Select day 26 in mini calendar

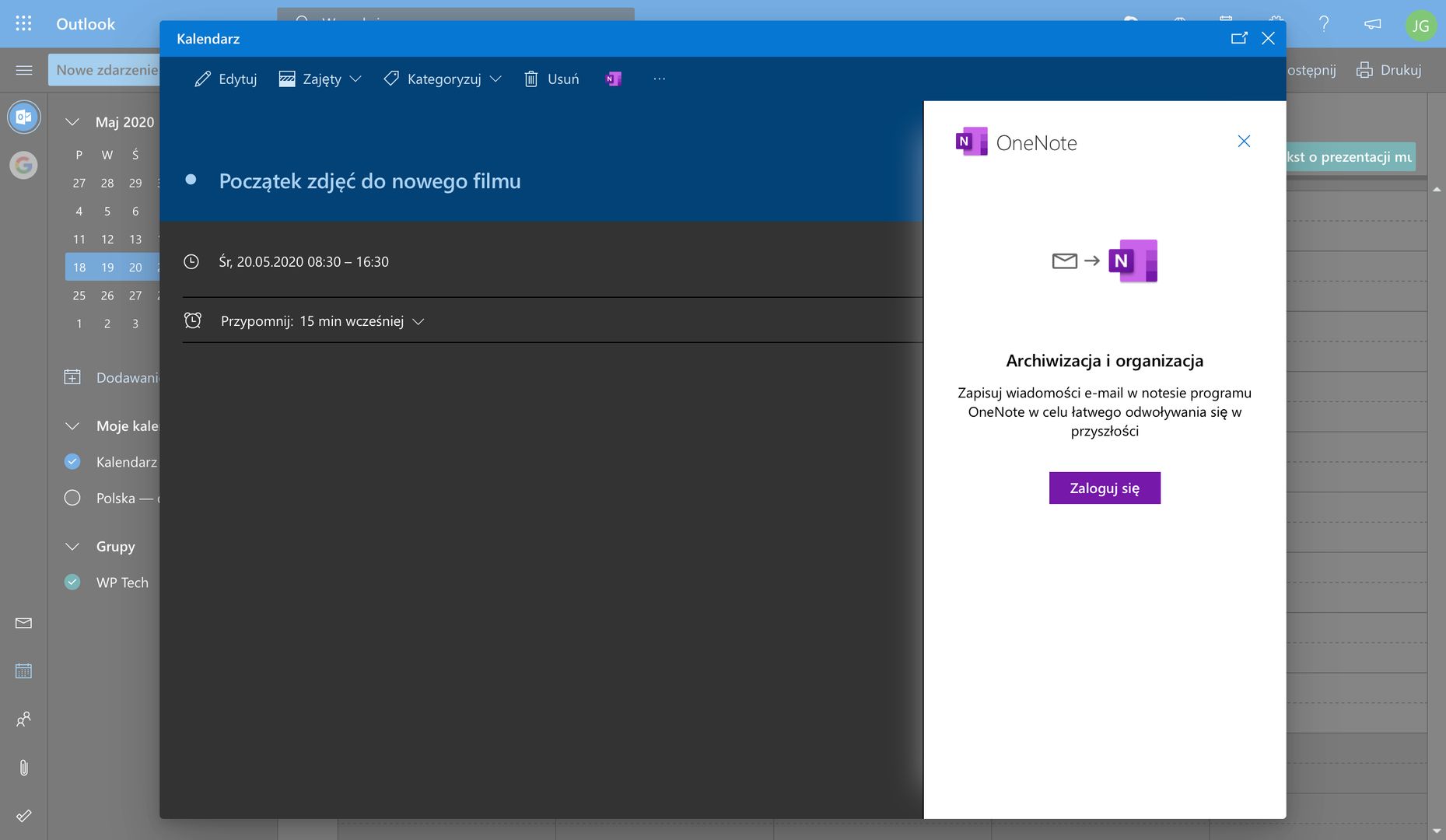[107, 296]
